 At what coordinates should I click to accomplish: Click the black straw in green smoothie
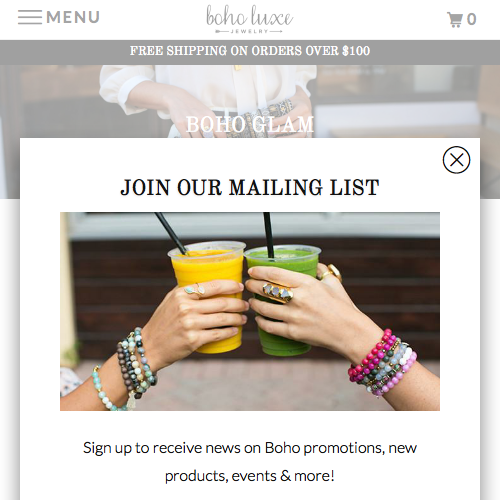269,235
